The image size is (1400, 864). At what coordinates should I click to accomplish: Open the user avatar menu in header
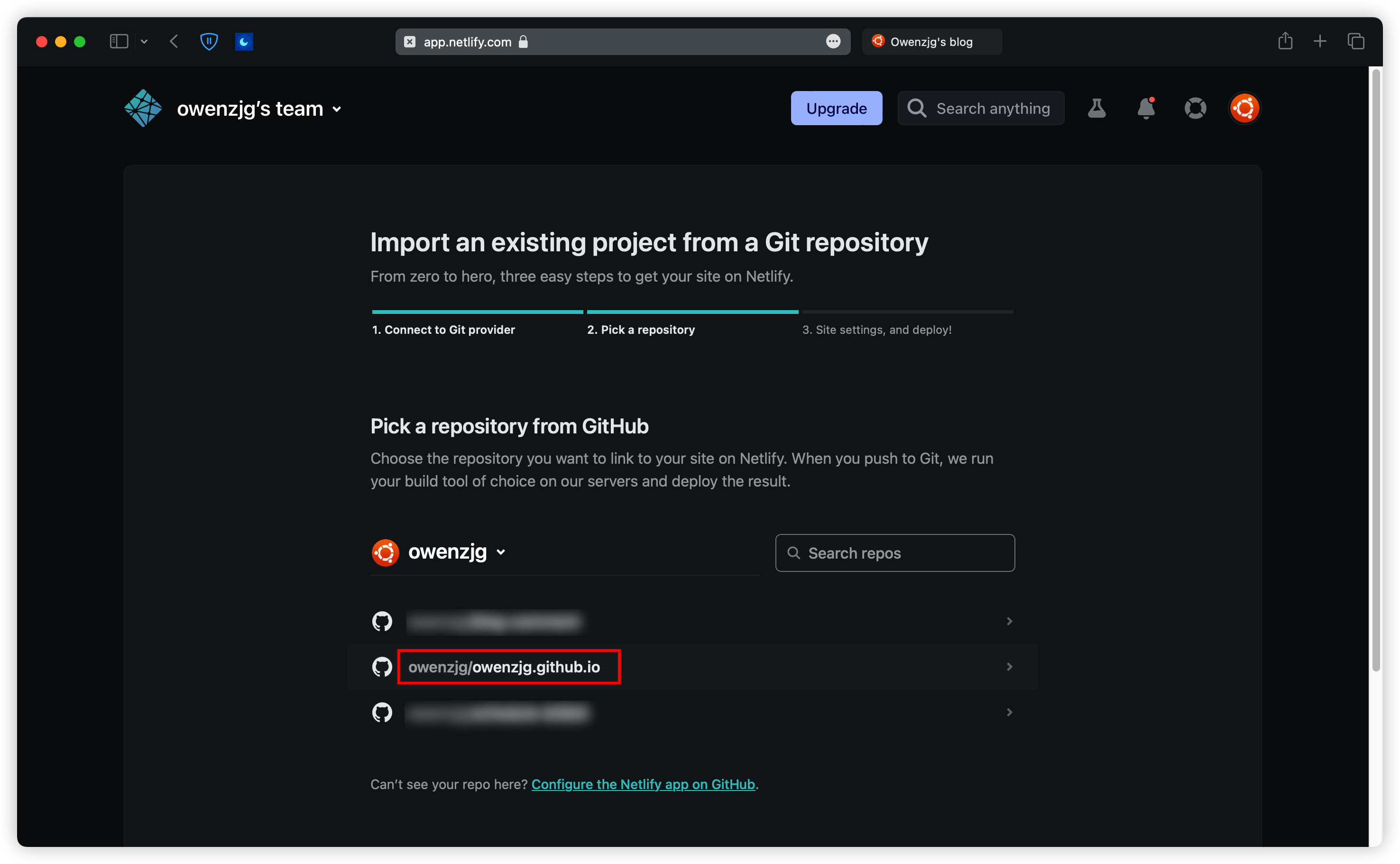1244,108
